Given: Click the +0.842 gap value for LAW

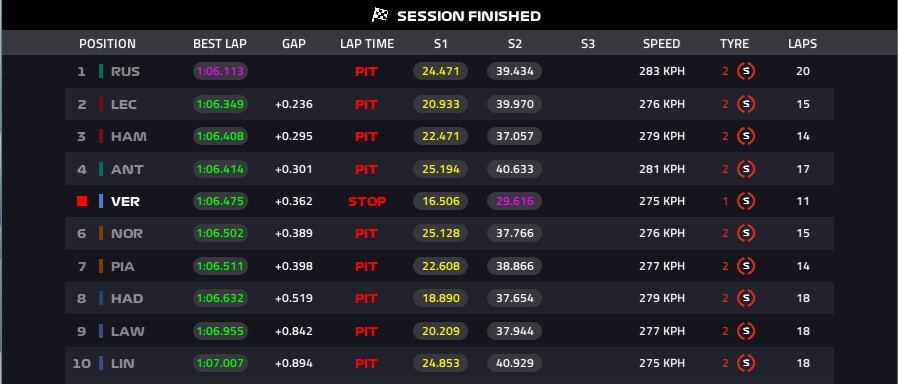Looking at the screenshot, I should click(294, 331).
